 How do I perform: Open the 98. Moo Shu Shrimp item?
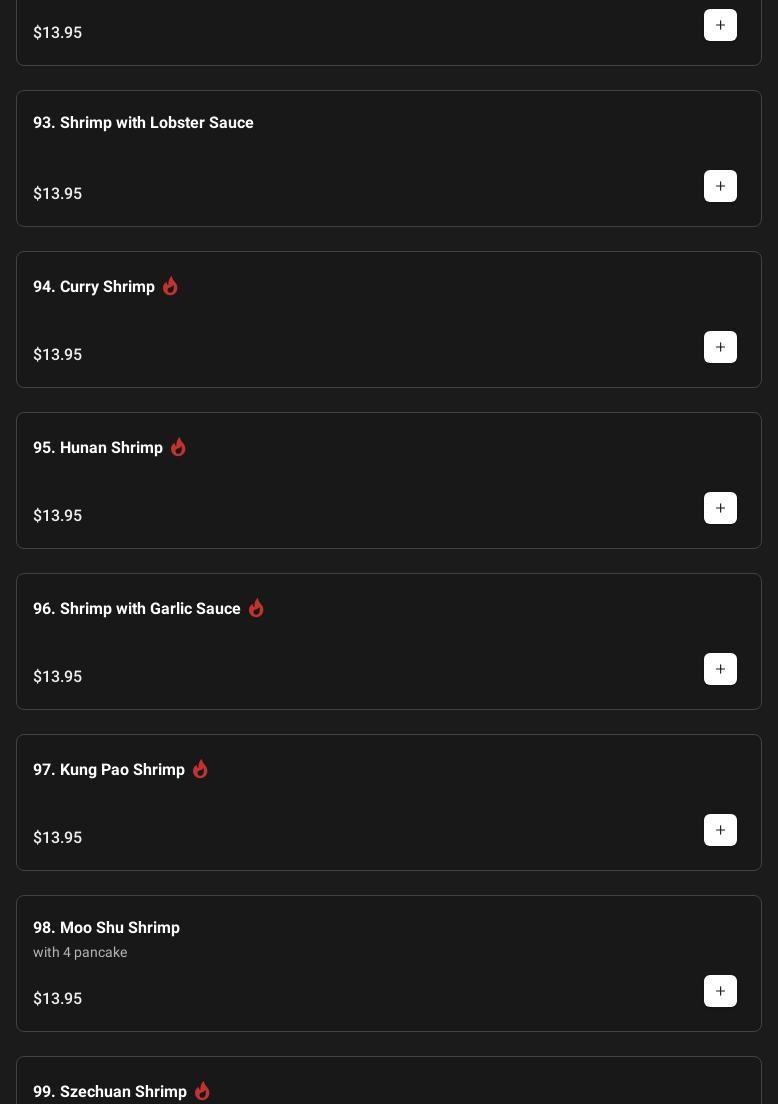(106, 927)
